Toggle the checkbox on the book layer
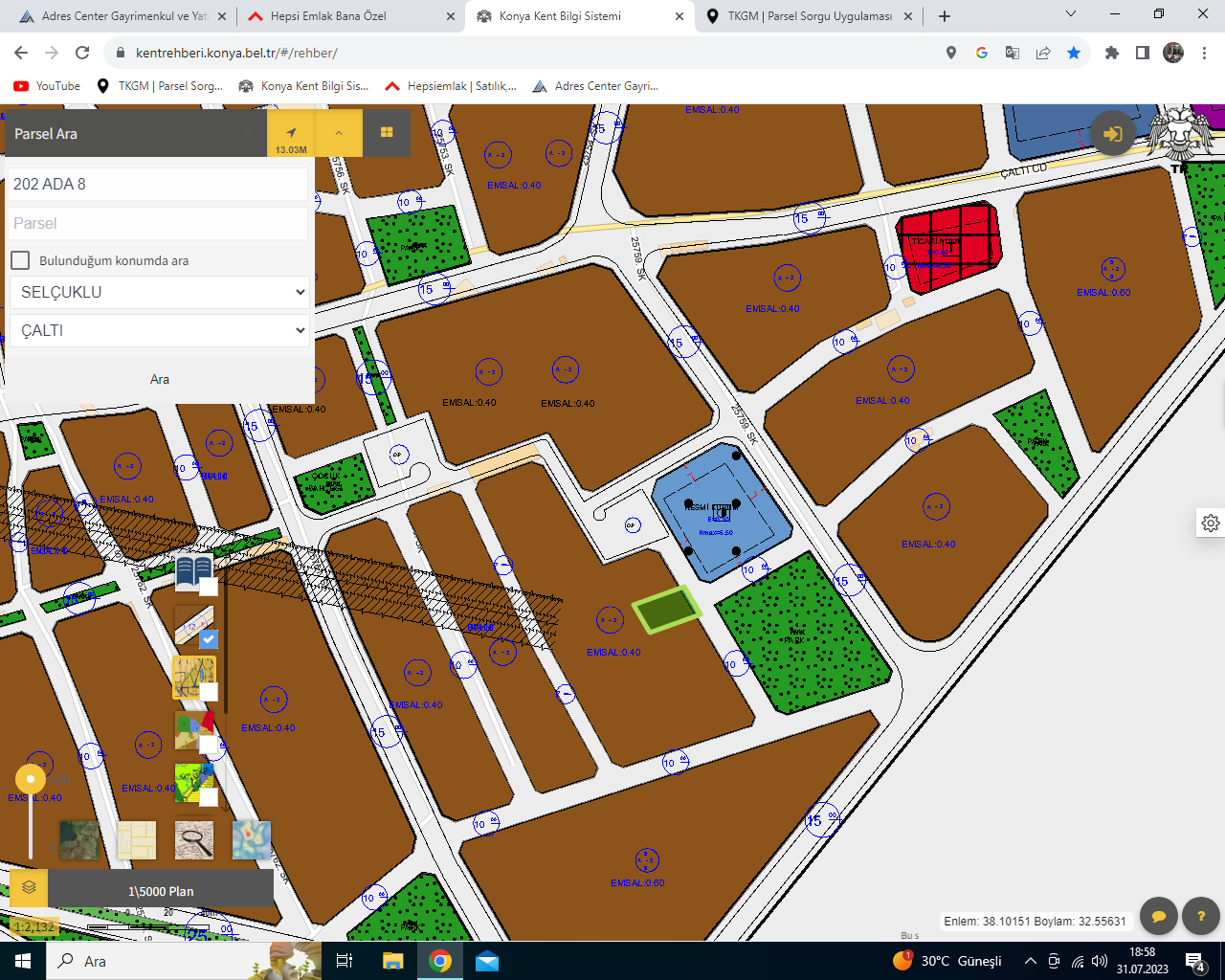 click(x=208, y=587)
